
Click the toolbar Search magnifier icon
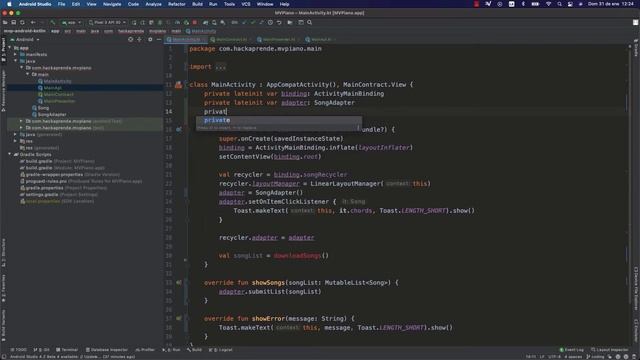click(309, 22)
